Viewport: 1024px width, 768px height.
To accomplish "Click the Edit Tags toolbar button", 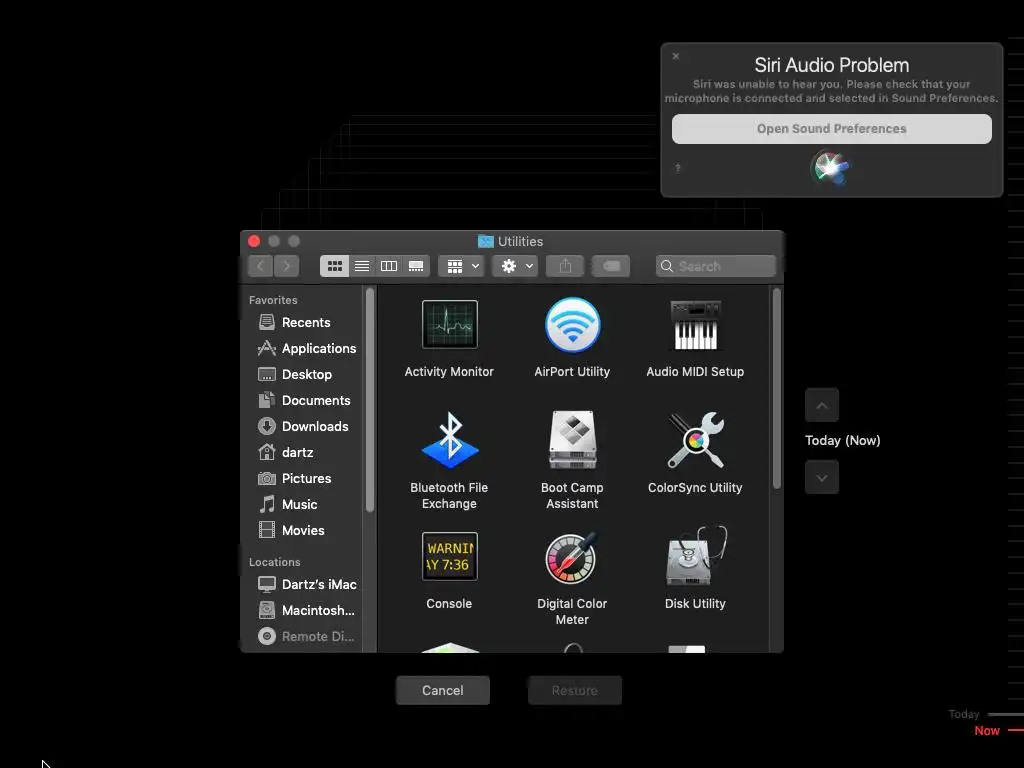I will pos(611,266).
